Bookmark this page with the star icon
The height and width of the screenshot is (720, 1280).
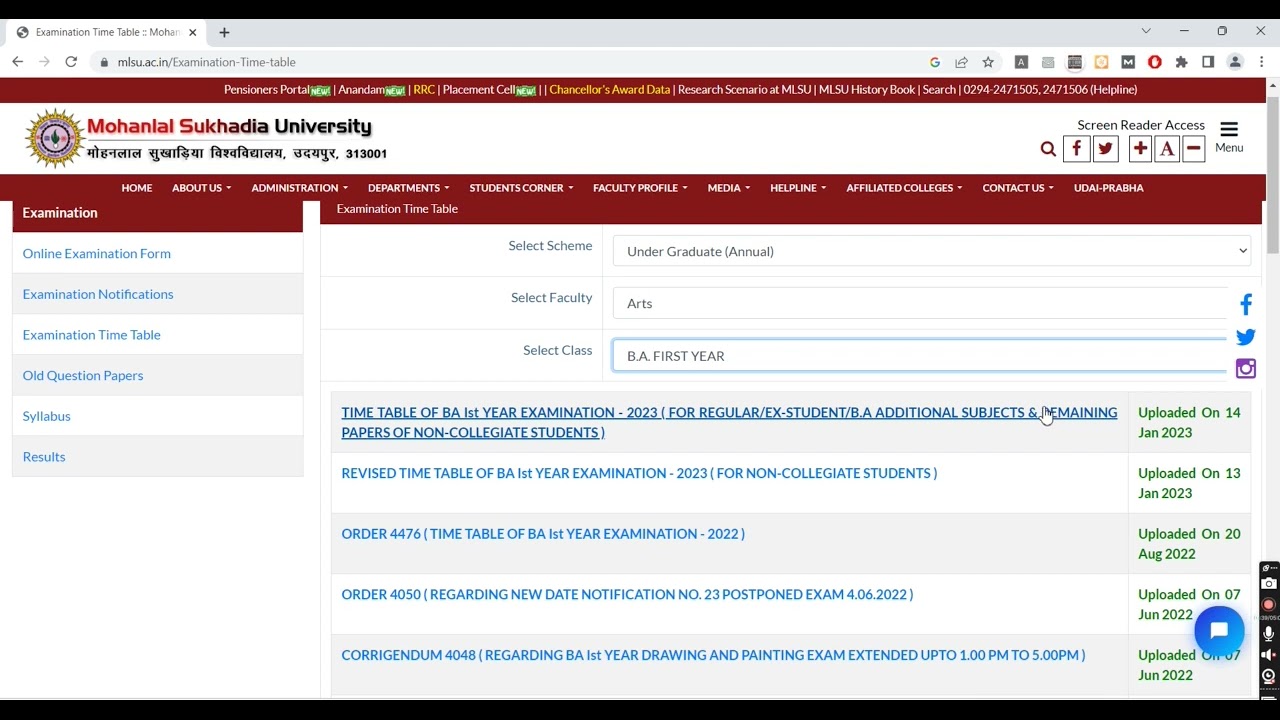pos(988,62)
